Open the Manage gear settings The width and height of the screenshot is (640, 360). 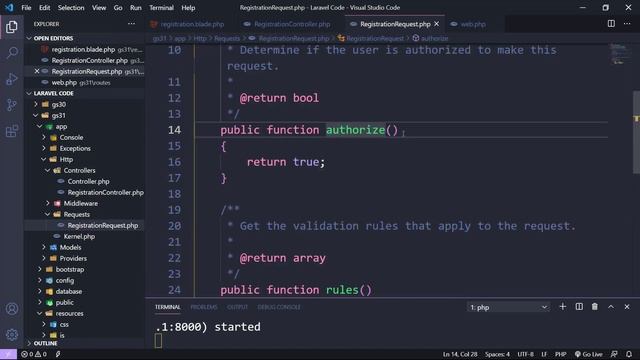(12, 335)
